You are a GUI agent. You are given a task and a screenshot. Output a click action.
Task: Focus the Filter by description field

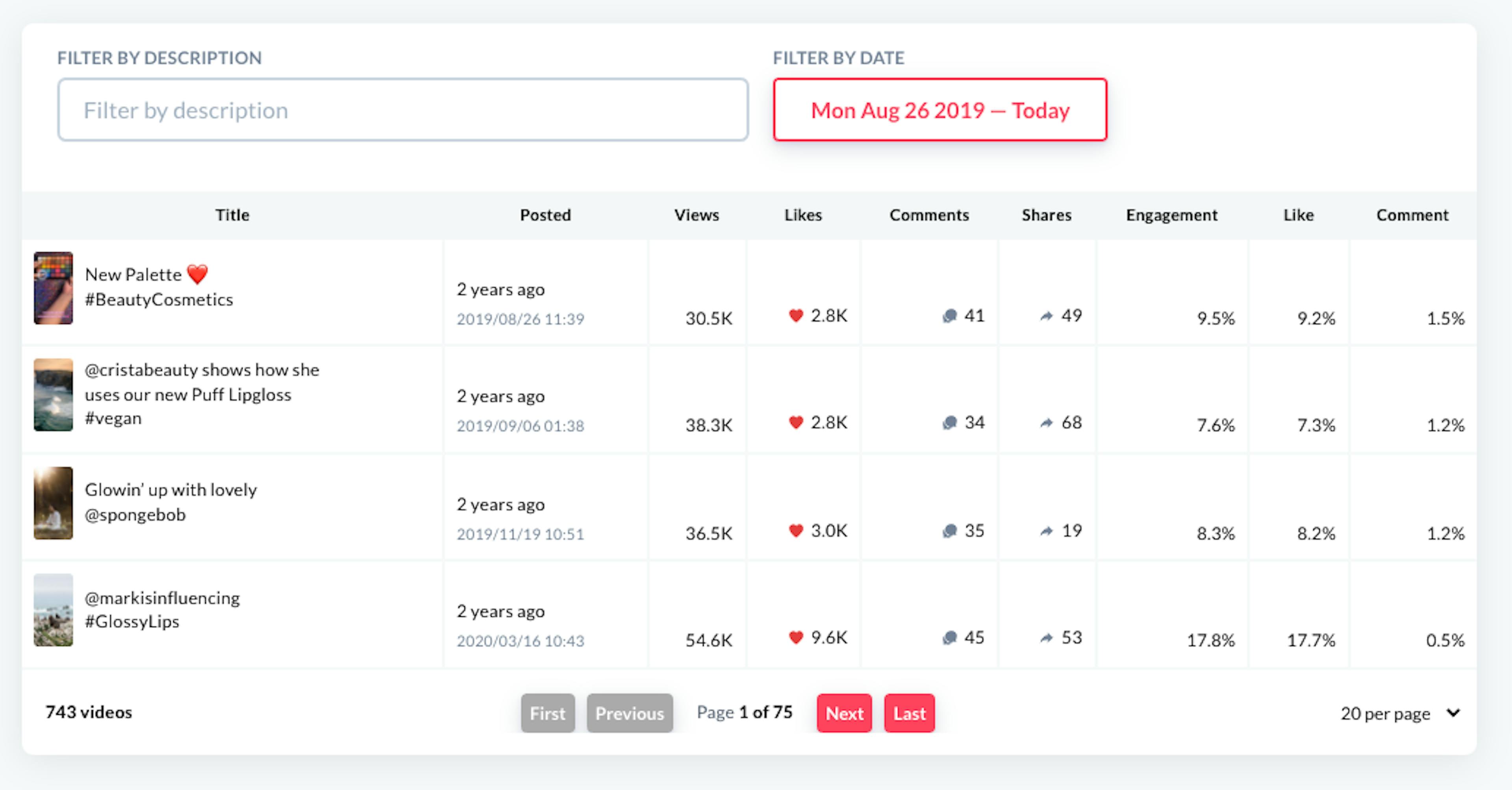[403, 110]
